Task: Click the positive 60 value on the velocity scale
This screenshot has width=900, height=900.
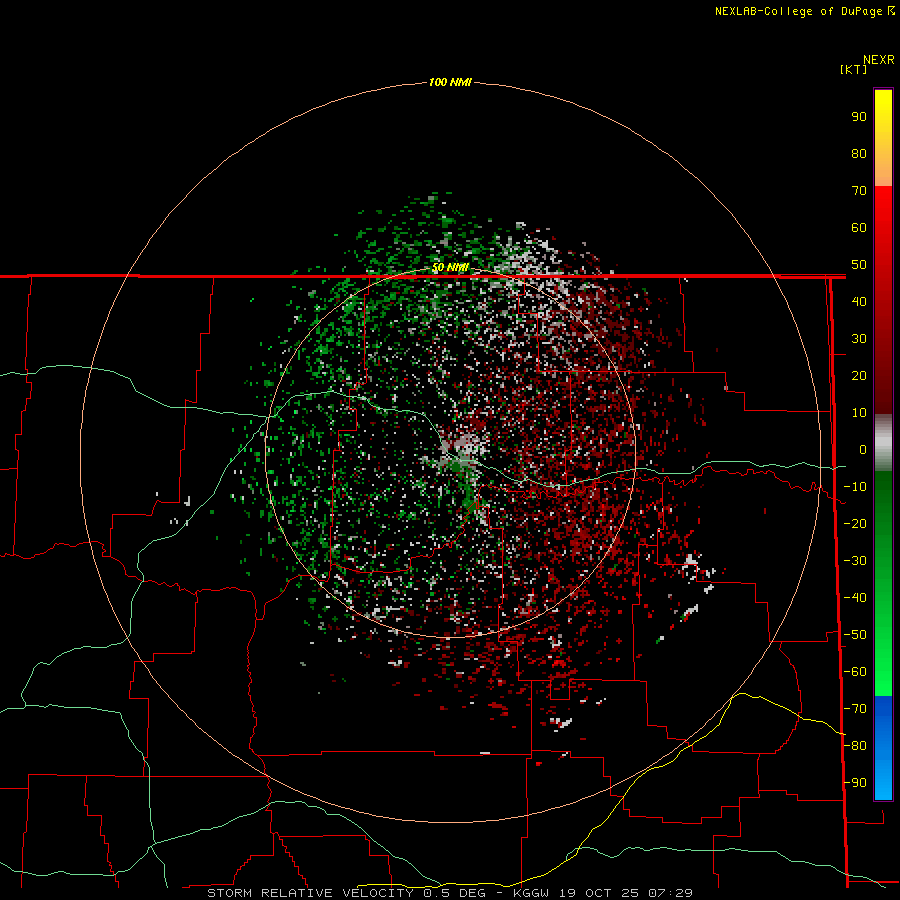Action: tap(859, 227)
